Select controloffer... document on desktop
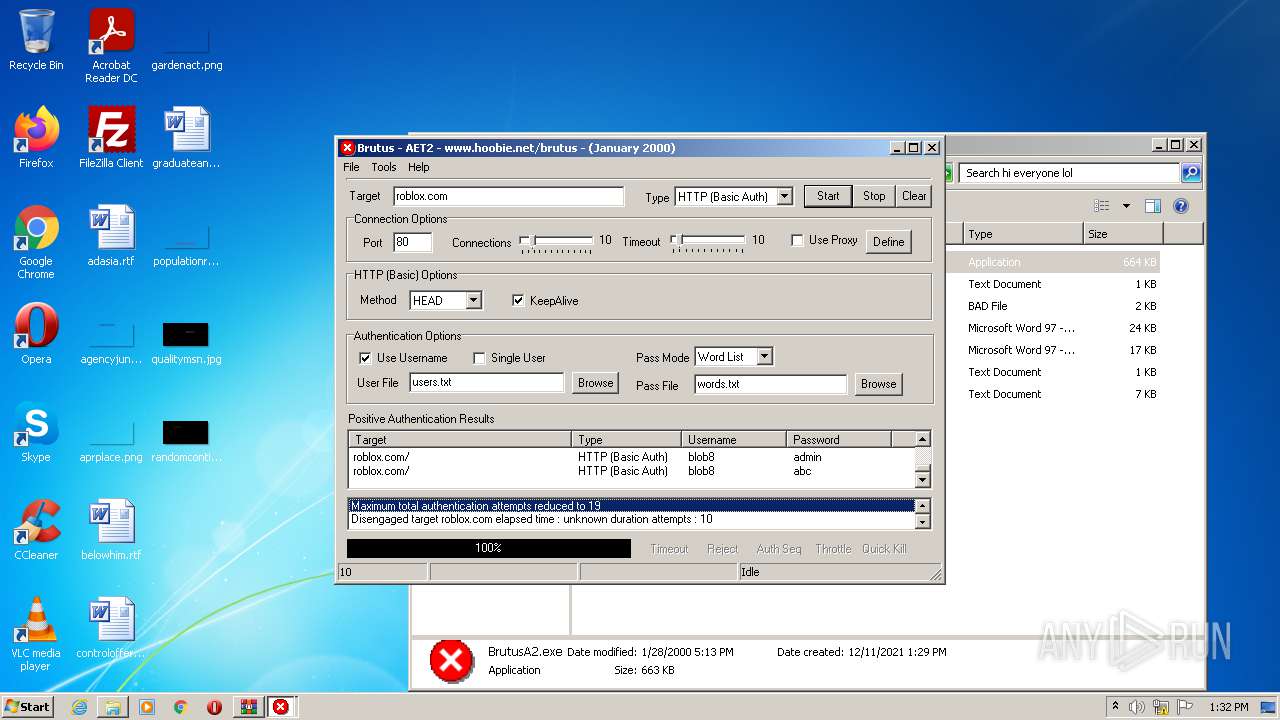 111,628
